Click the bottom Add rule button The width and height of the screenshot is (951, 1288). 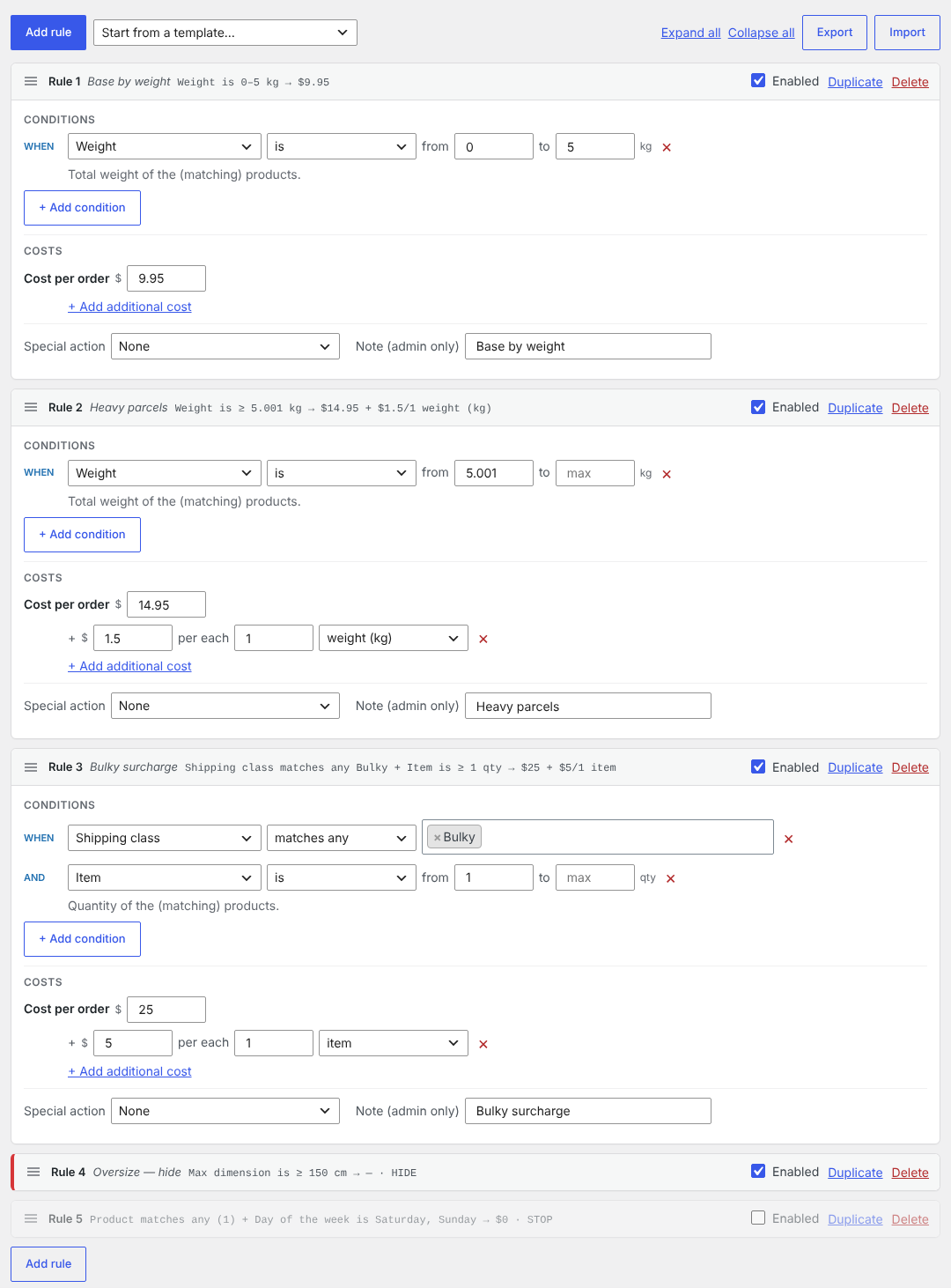tap(48, 1263)
